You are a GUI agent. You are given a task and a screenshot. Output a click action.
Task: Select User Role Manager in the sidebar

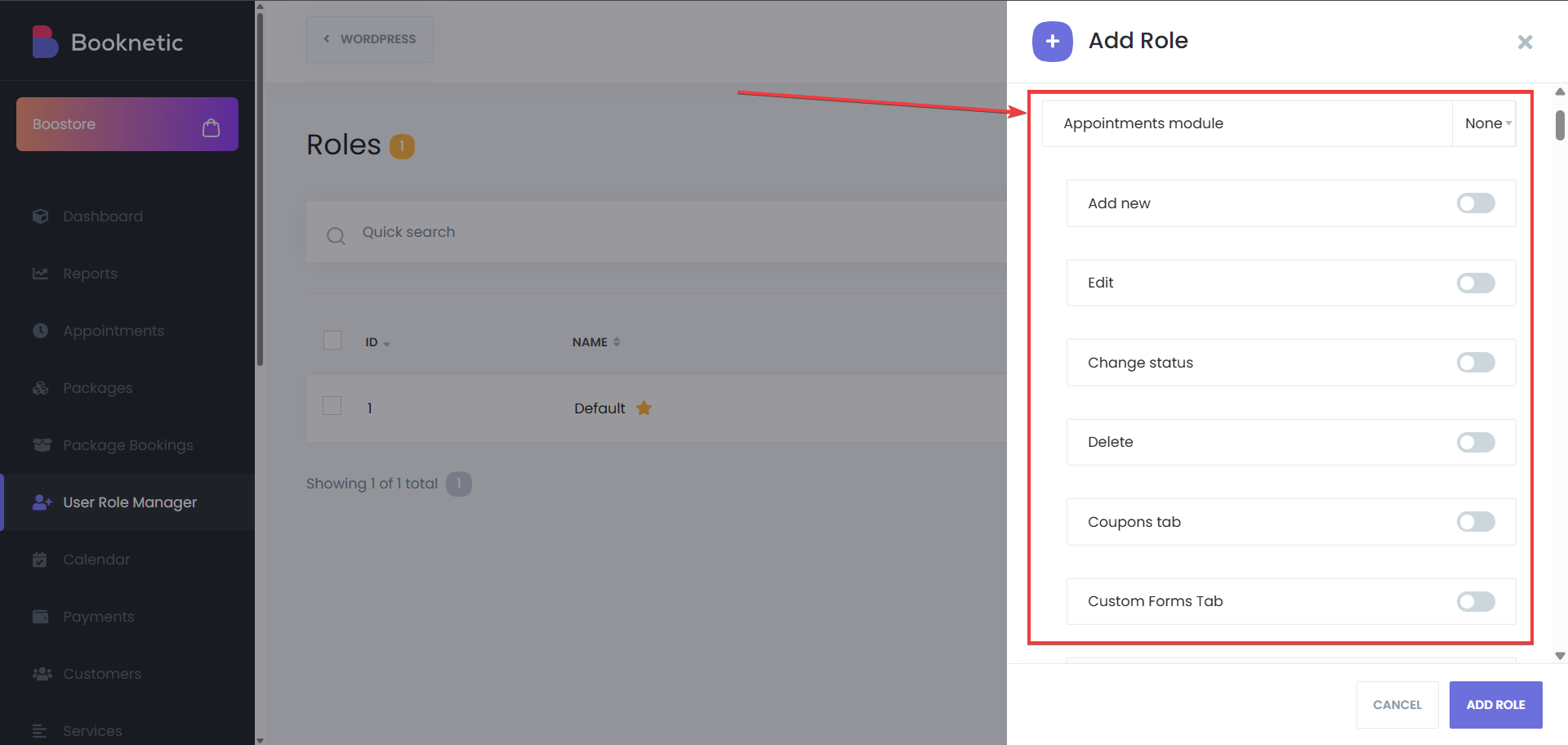tap(127, 502)
